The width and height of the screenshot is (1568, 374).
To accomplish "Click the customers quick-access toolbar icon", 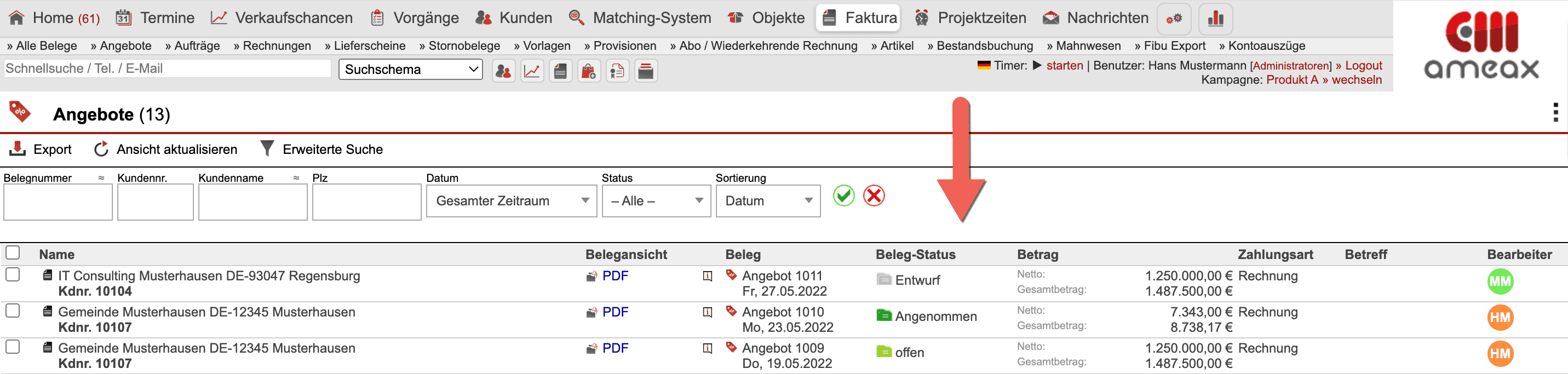I will coord(503,71).
